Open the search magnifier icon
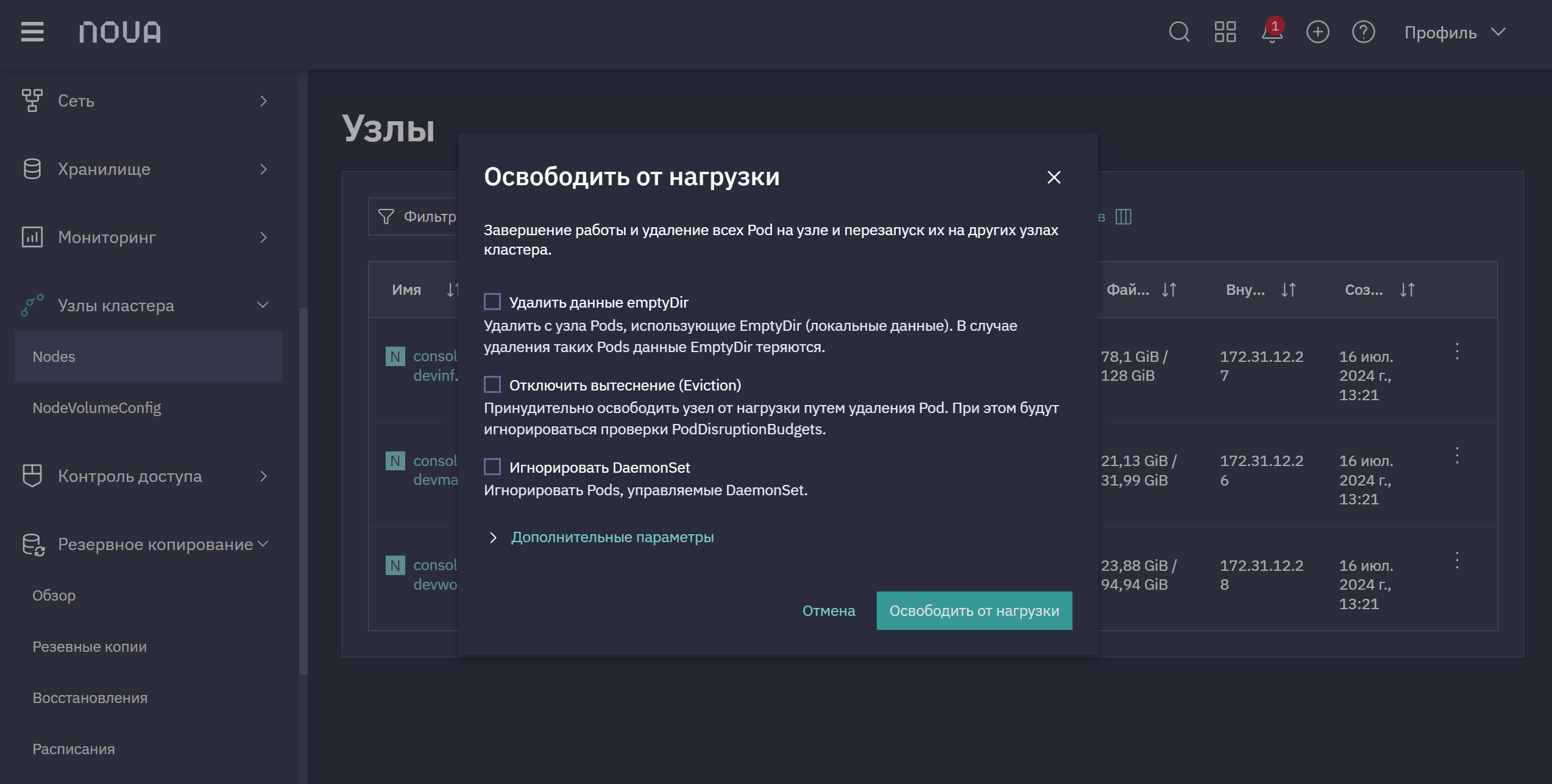The width and height of the screenshot is (1552, 784). point(1179,32)
